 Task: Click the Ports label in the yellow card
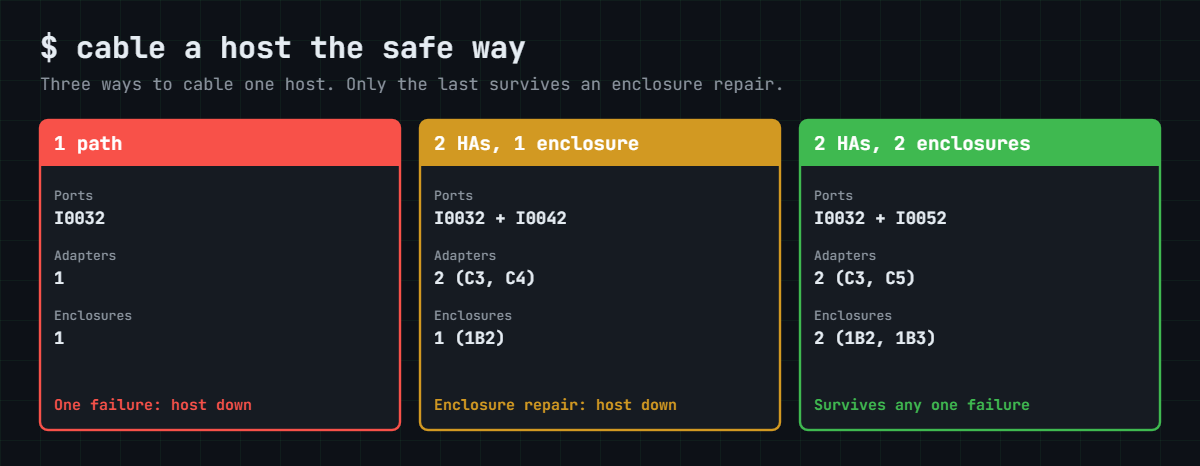pyautogui.click(x=453, y=195)
